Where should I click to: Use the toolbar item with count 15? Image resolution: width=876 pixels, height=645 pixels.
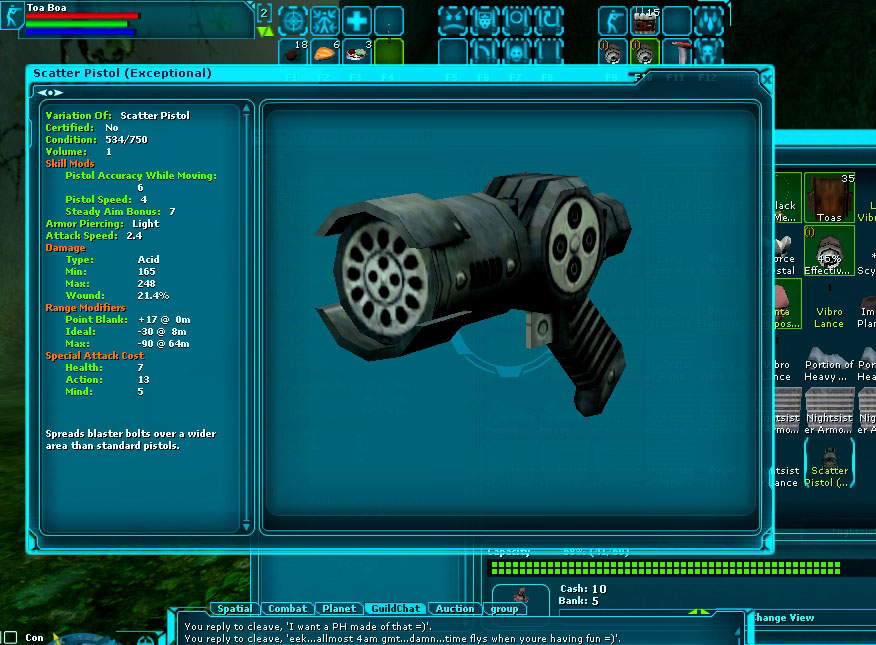pyautogui.click(x=645, y=20)
